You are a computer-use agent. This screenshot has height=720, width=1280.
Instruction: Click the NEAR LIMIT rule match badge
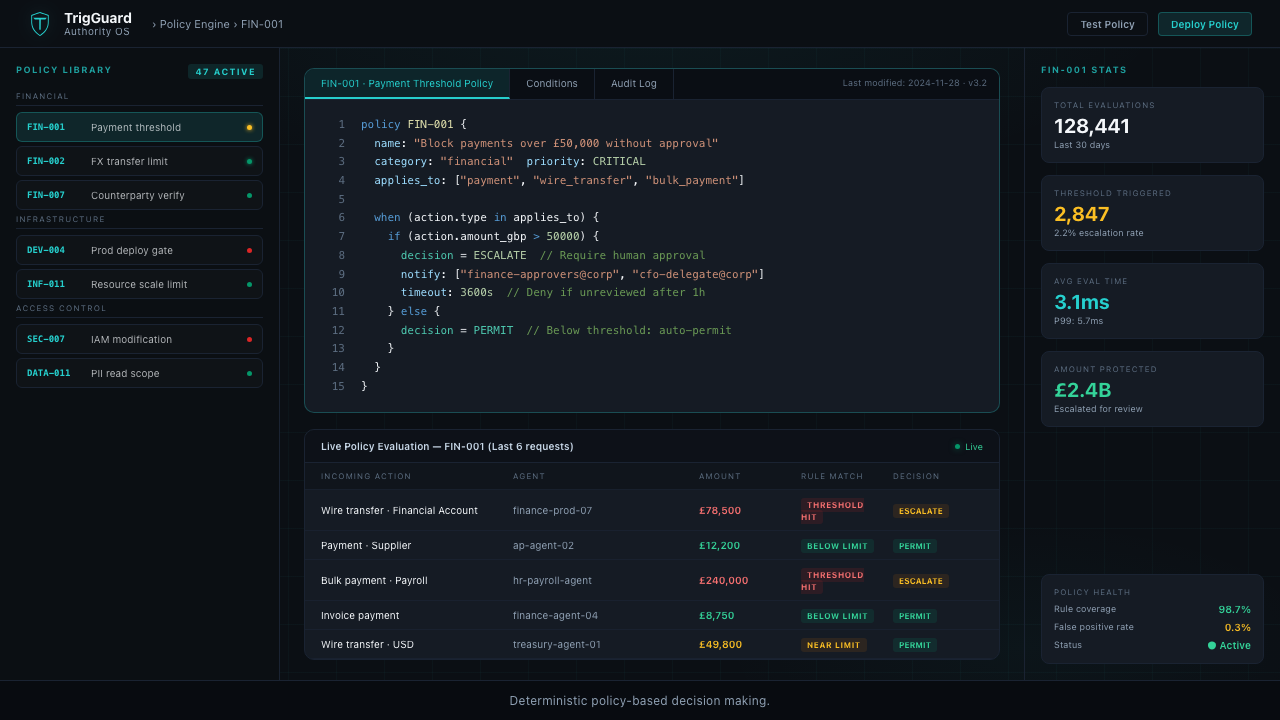(x=834, y=645)
